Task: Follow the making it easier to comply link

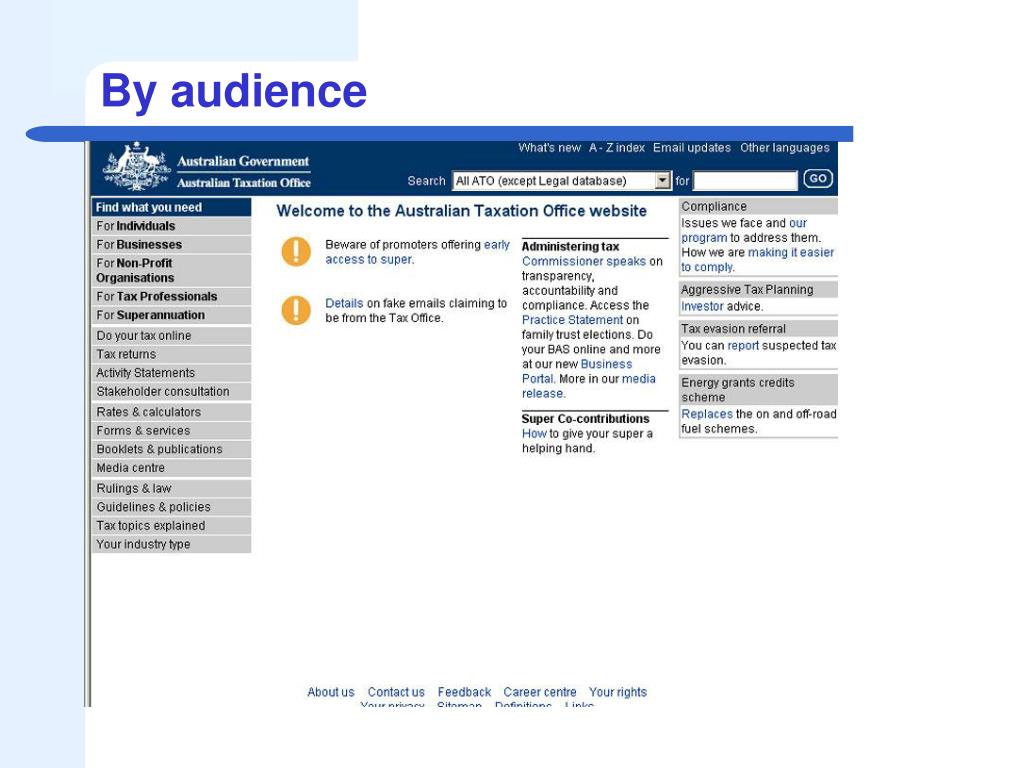Action: pos(758,259)
